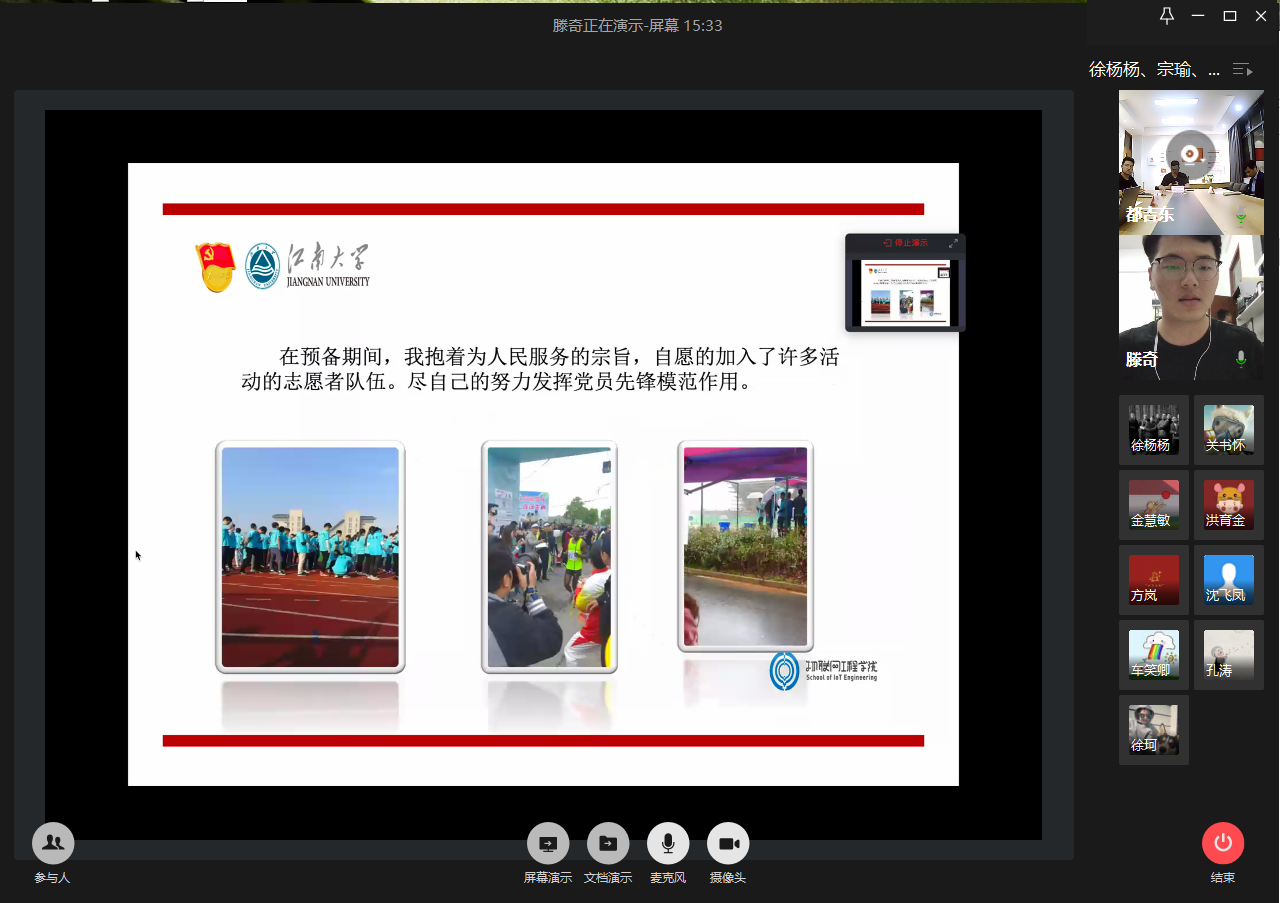The image size is (1280, 903).
Task: Click 沈飞凤's blue default avatar
Action: point(1228,579)
